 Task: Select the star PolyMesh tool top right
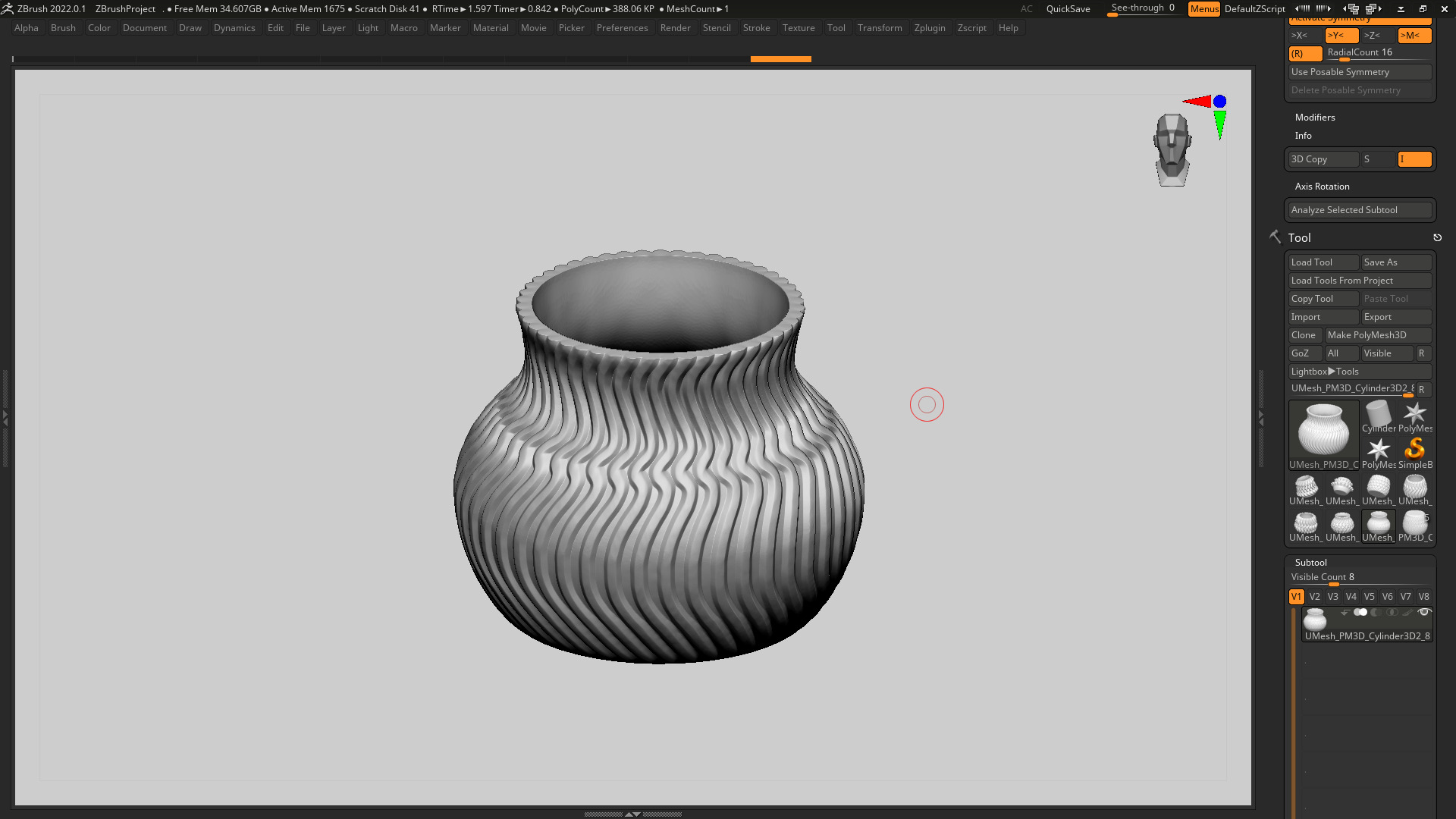pyautogui.click(x=1415, y=418)
